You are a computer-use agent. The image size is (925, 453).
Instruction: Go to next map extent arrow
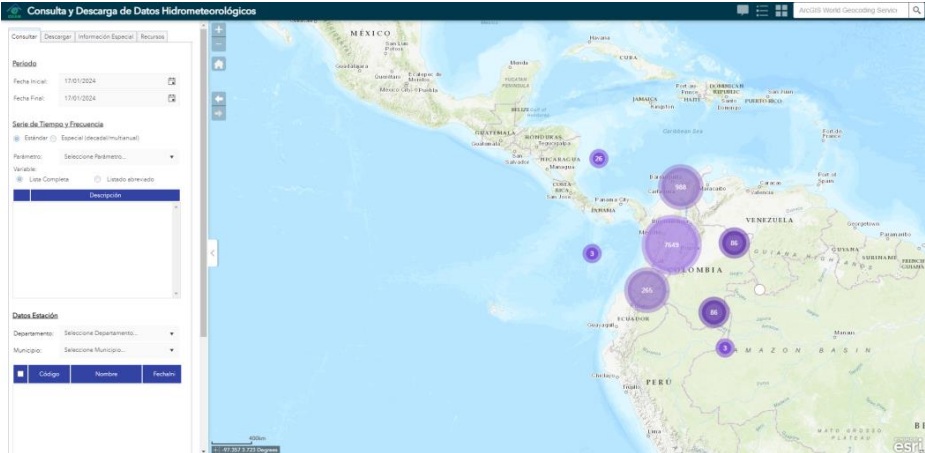point(218,113)
